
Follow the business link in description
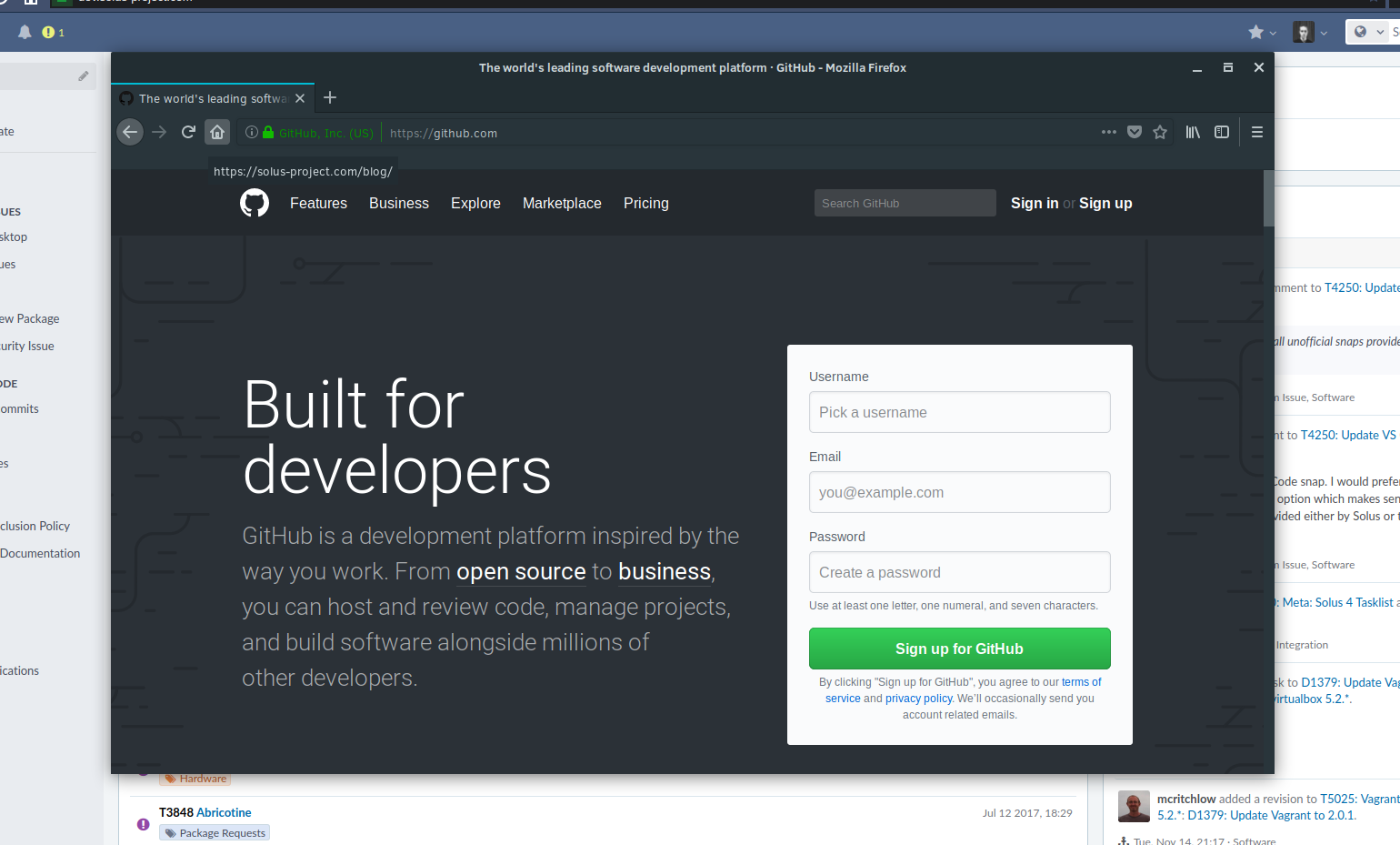coord(665,571)
